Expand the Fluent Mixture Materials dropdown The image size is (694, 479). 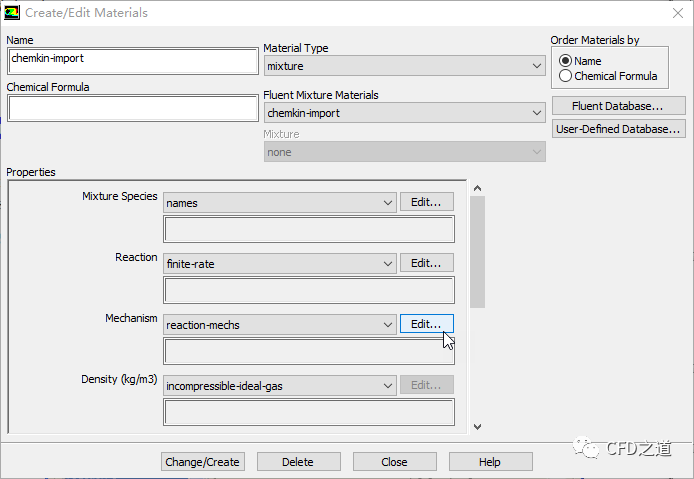[x=404, y=113]
